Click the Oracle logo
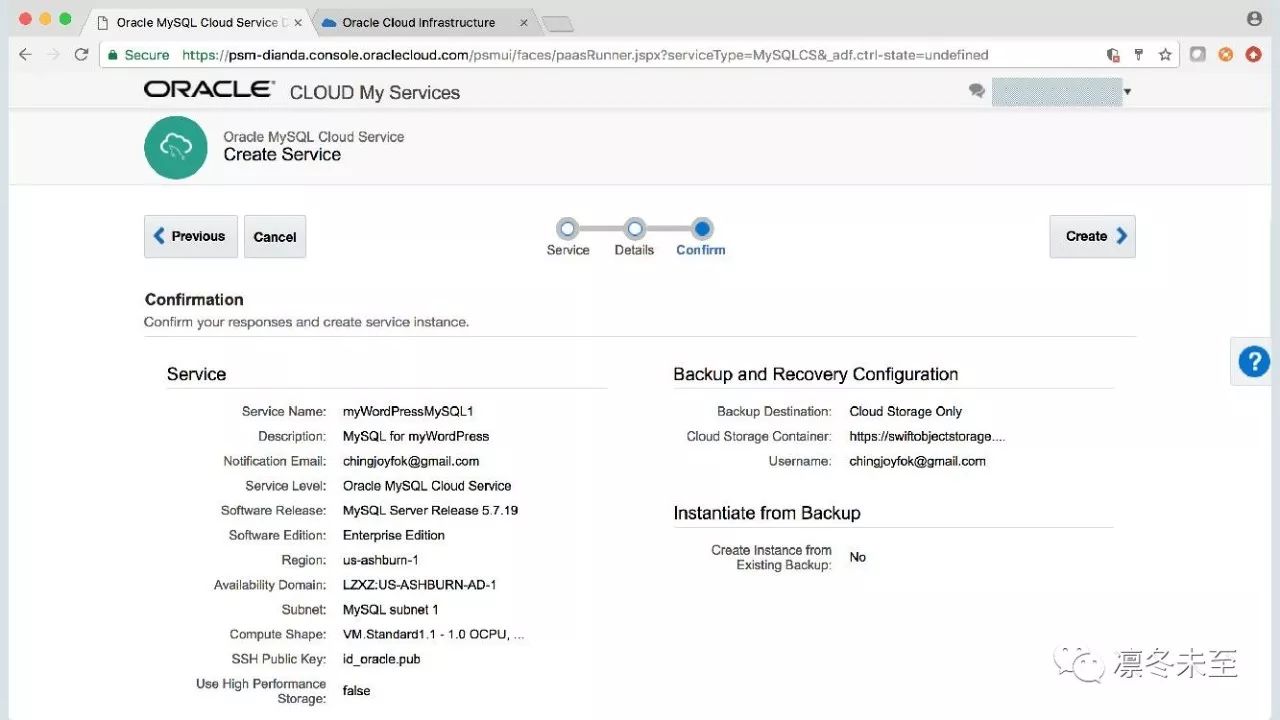 point(209,90)
